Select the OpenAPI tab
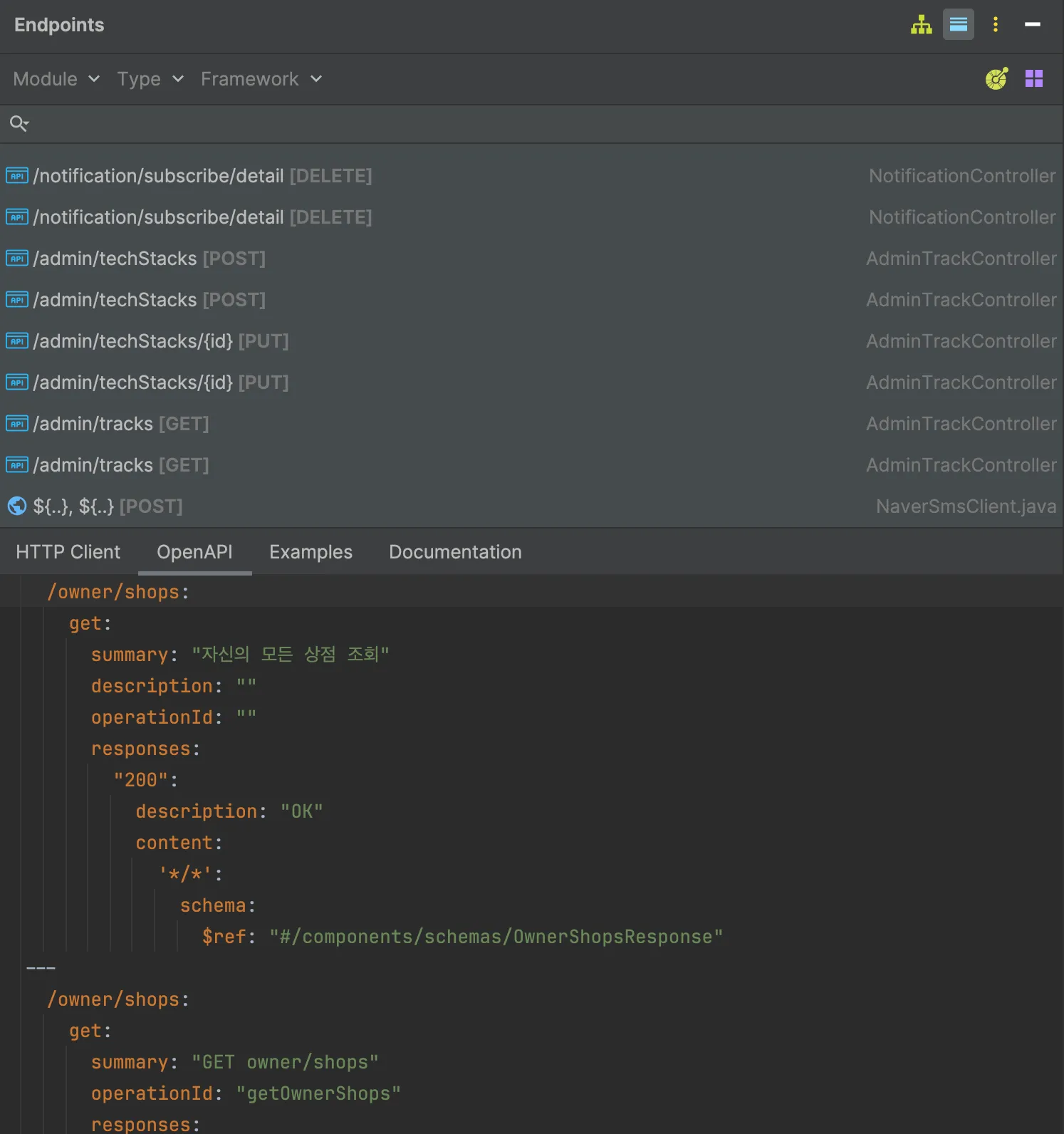The height and width of the screenshot is (1134, 1064). tap(194, 552)
